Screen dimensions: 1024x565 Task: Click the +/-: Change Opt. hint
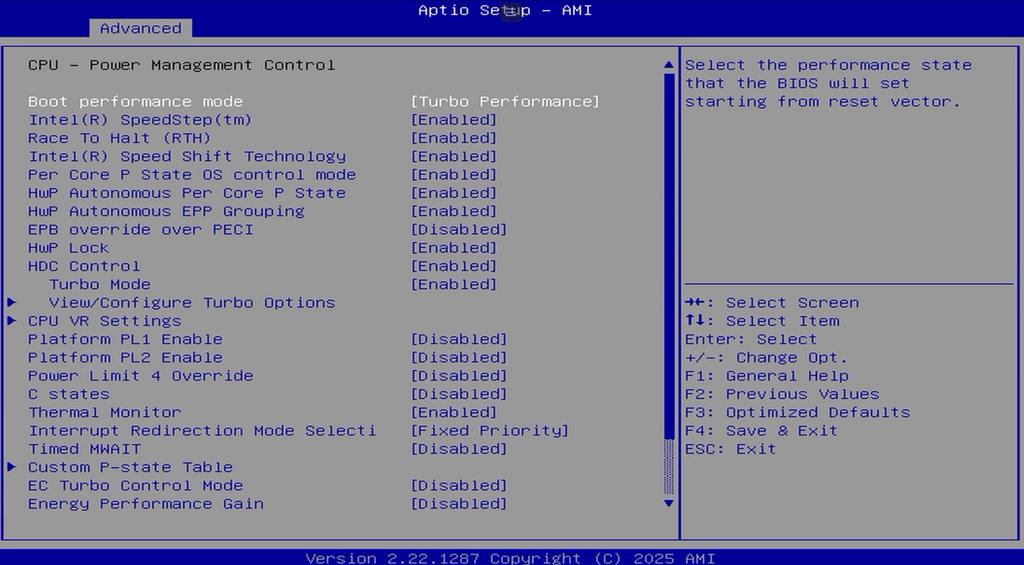point(767,357)
